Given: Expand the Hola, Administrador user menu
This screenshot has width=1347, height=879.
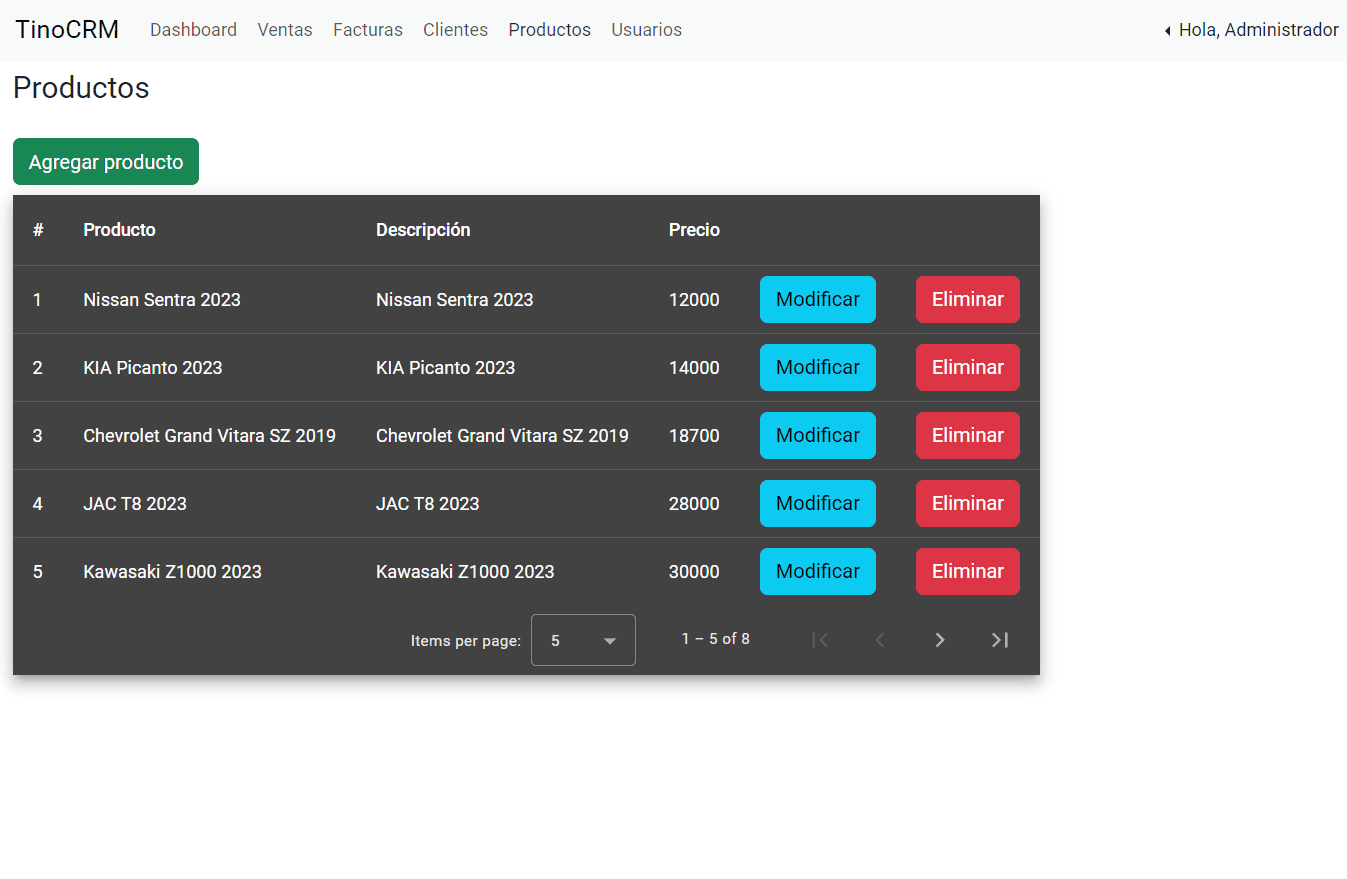Looking at the screenshot, I should [x=1251, y=30].
